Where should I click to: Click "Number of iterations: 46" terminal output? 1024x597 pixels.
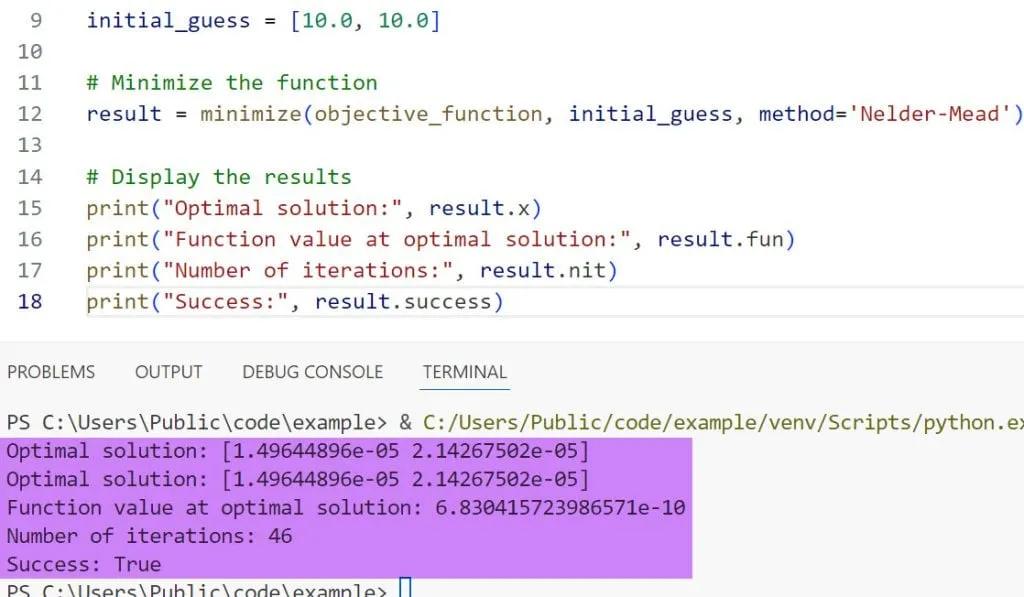150,536
